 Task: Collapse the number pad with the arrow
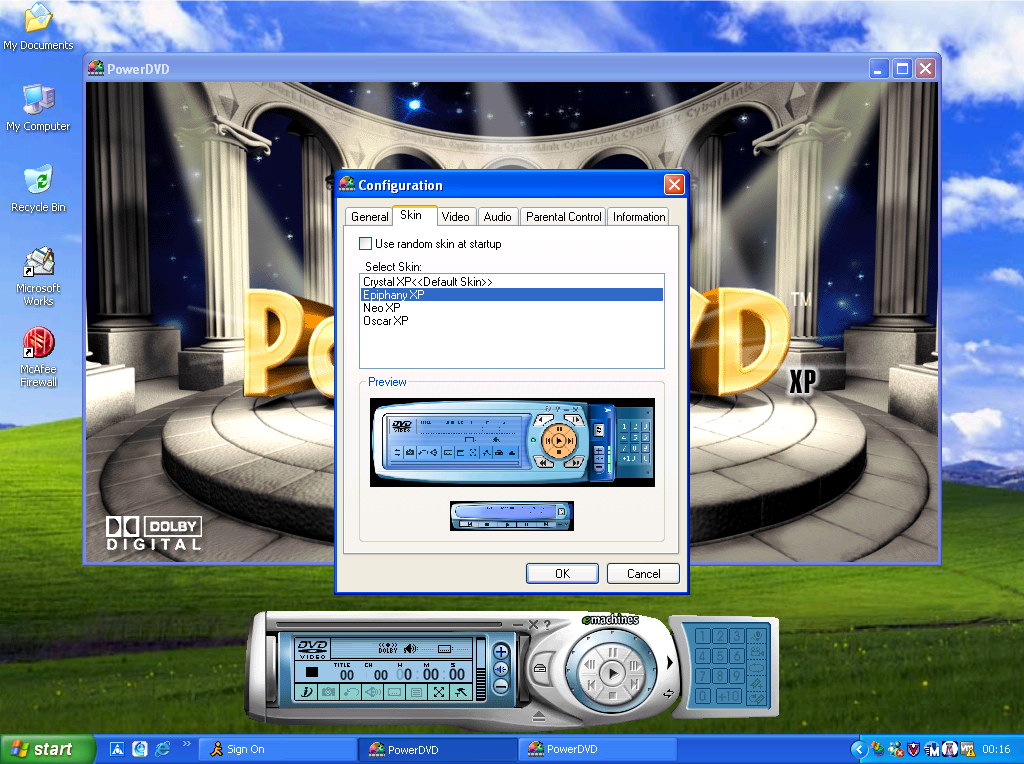(x=670, y=662)
